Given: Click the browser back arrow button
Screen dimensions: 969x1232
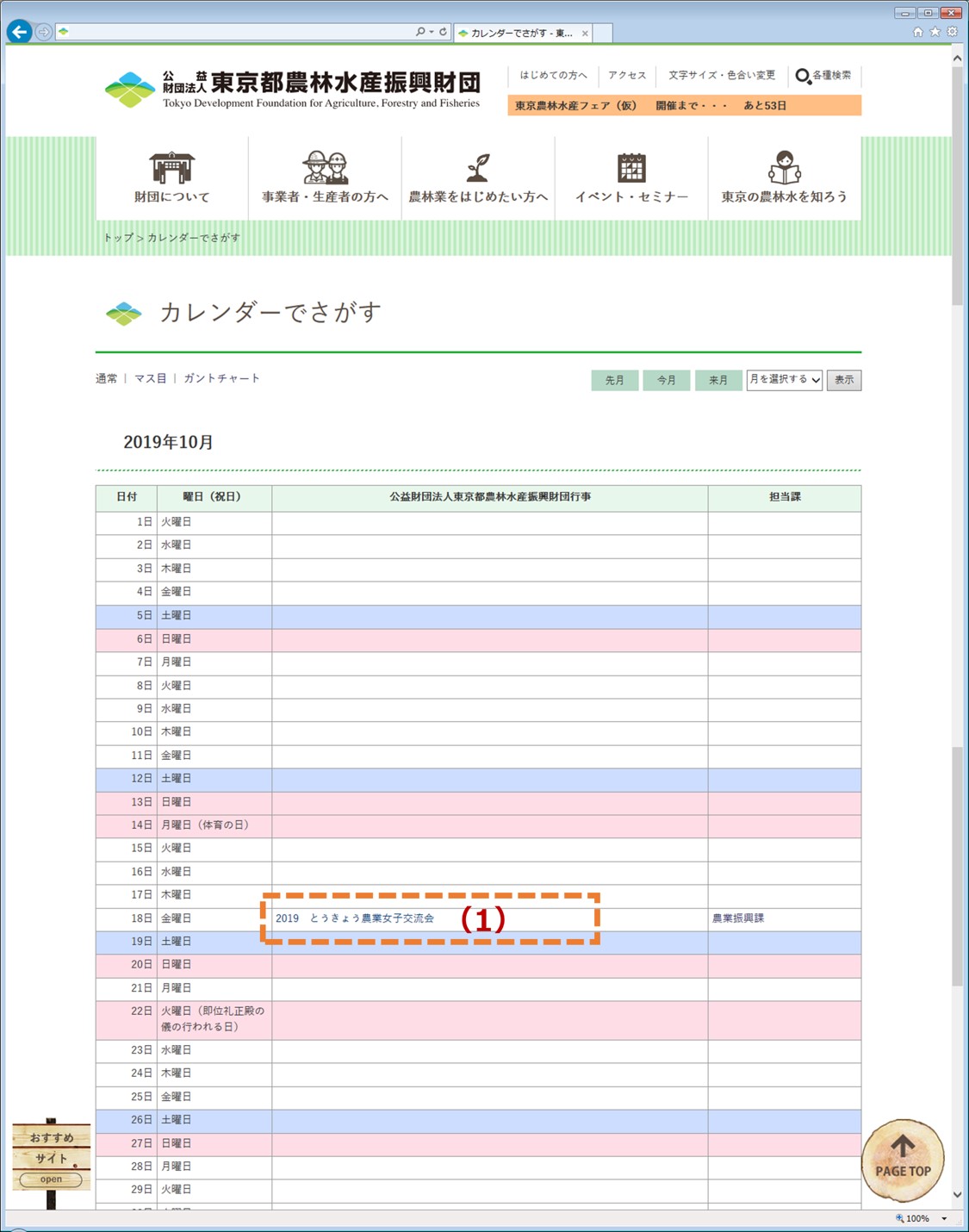Looking at the screenshot, I should [19, 32].
